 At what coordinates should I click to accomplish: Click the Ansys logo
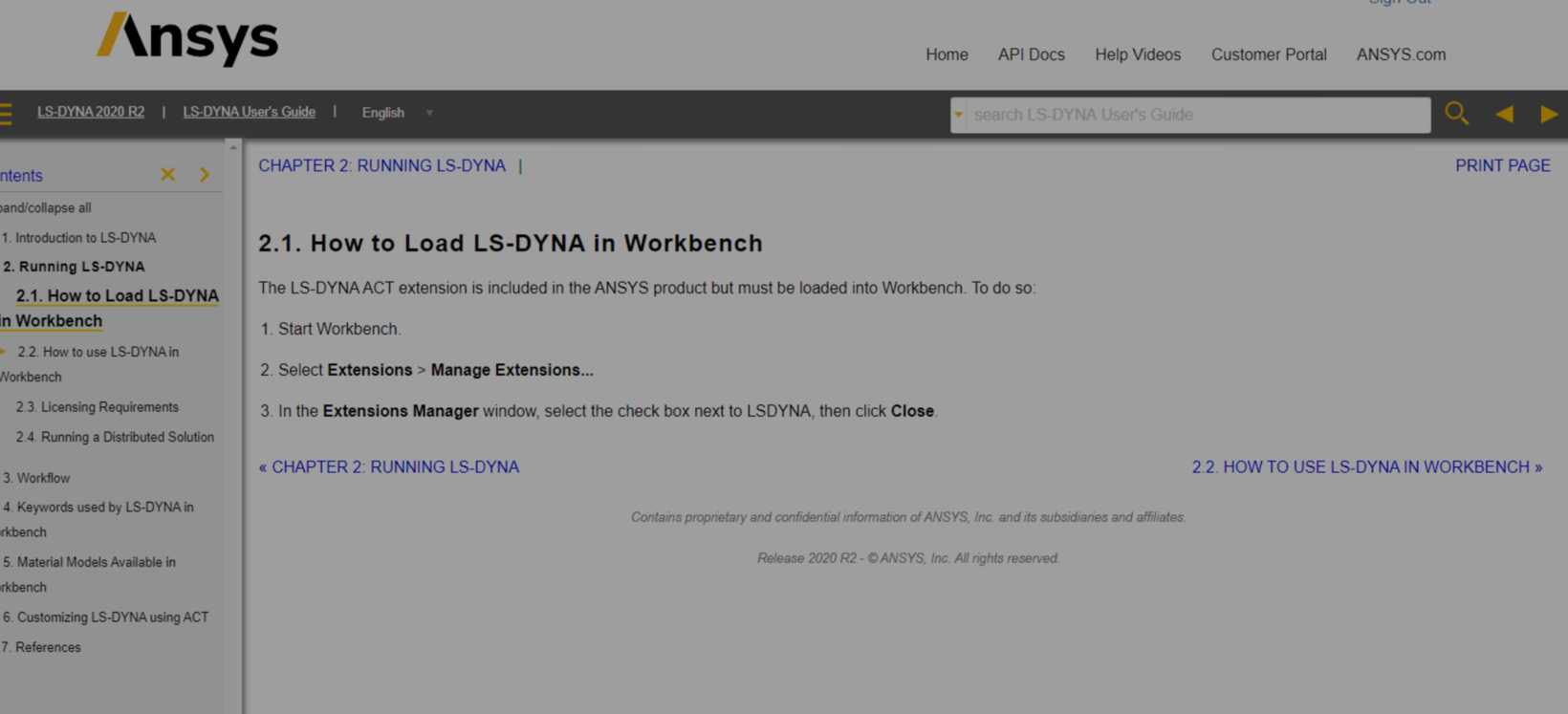(187, 38)
